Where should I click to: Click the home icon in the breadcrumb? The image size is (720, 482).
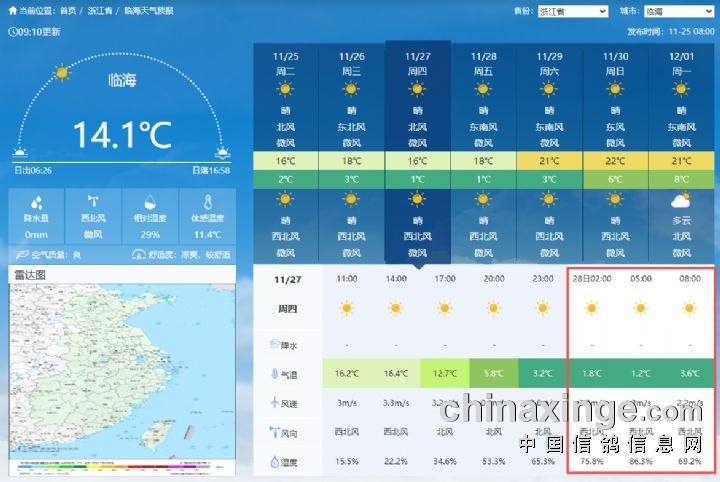tap(10, 10)
